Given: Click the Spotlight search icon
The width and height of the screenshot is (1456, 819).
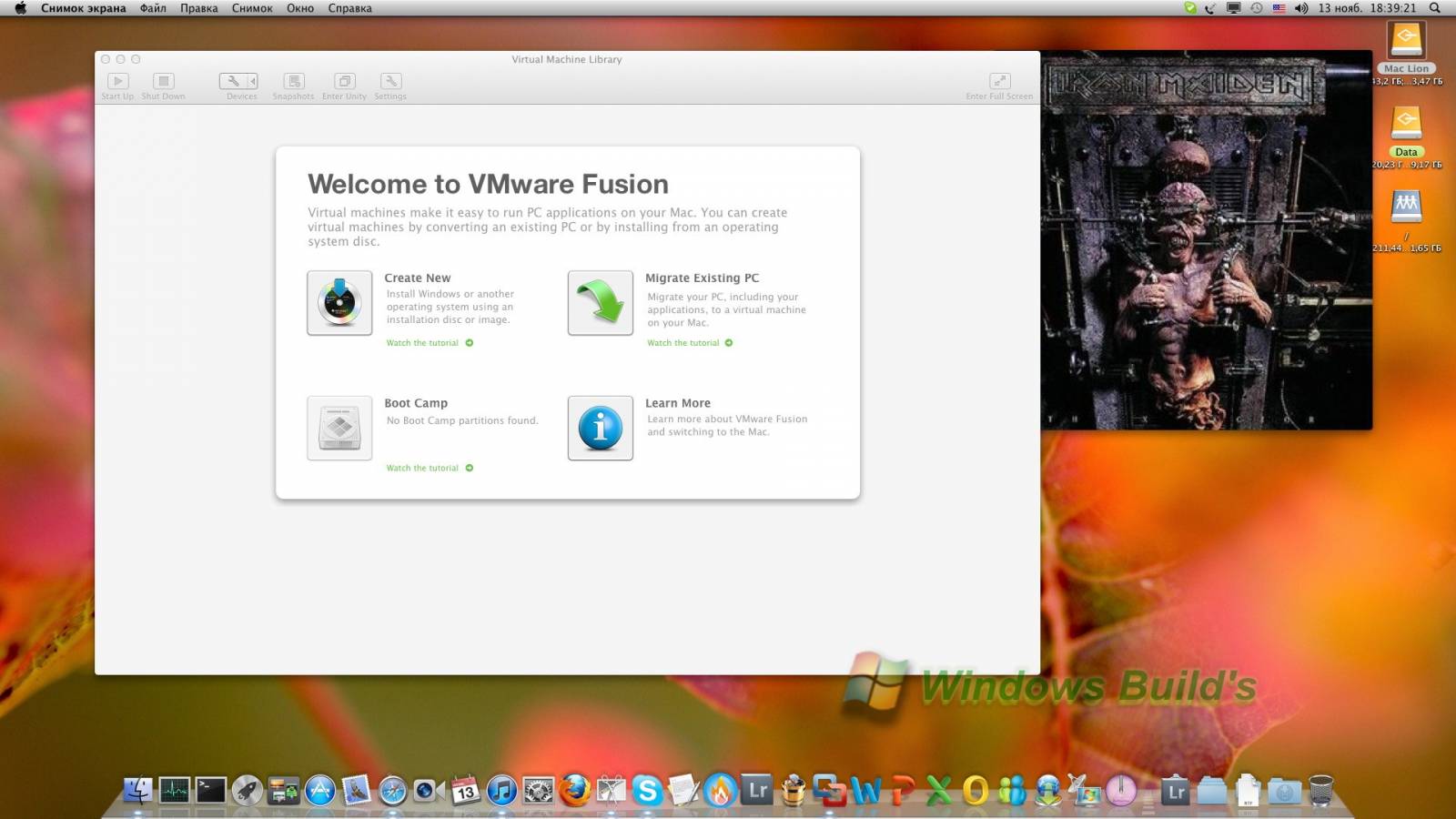Looking at the screenshot, I should point(1435,8).
